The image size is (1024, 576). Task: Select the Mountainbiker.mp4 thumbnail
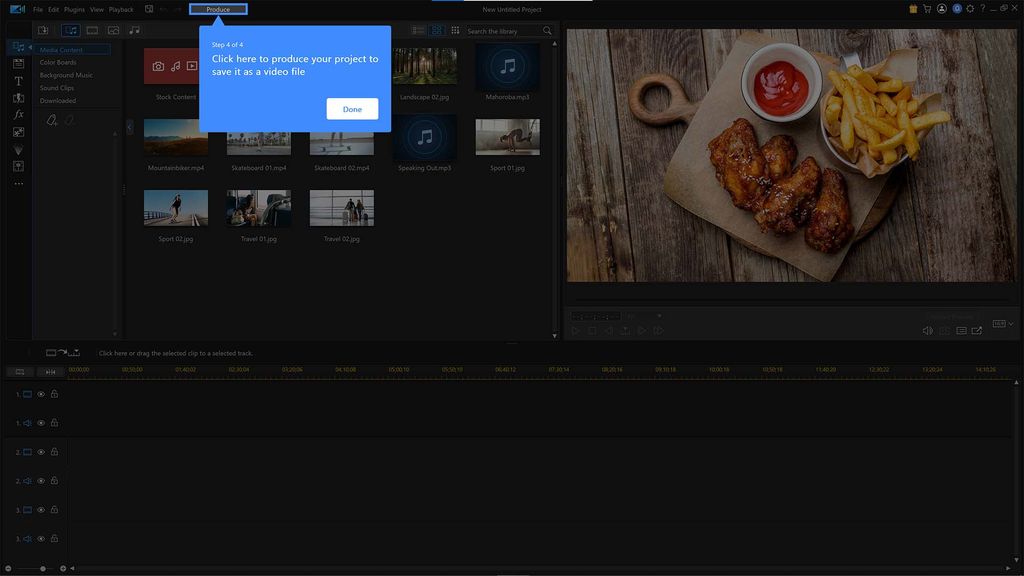[175, 140]
